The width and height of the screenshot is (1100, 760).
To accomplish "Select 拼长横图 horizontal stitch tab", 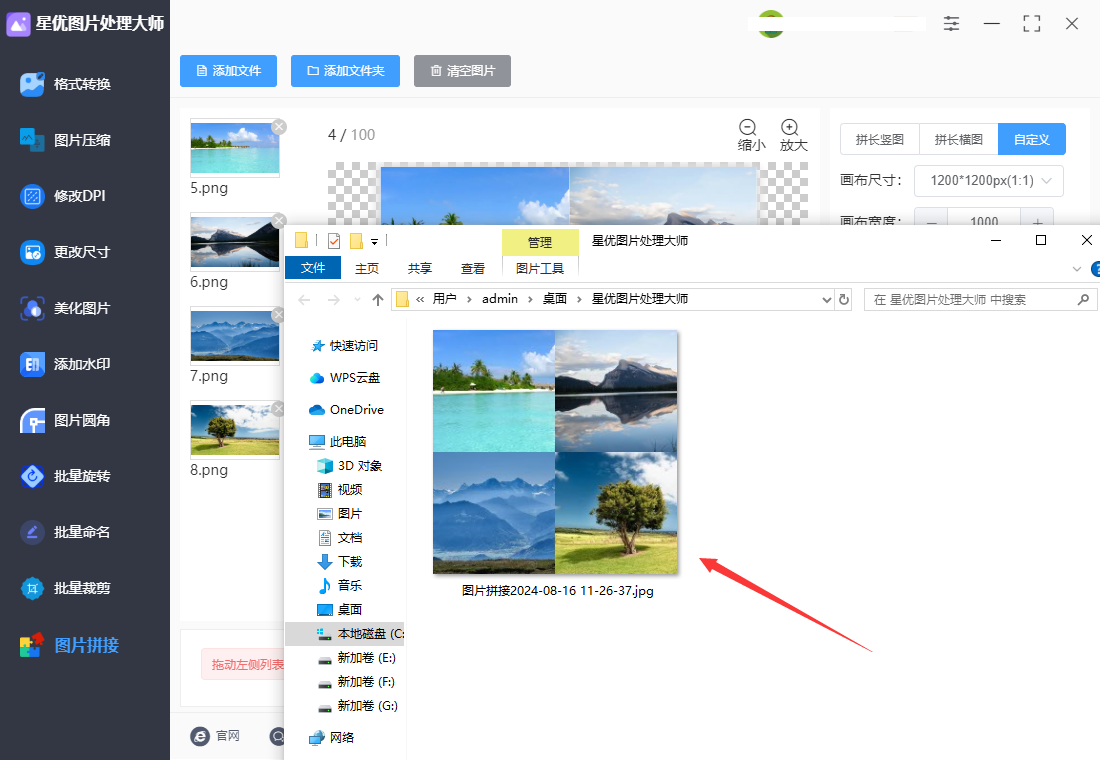I will [958, 139].
